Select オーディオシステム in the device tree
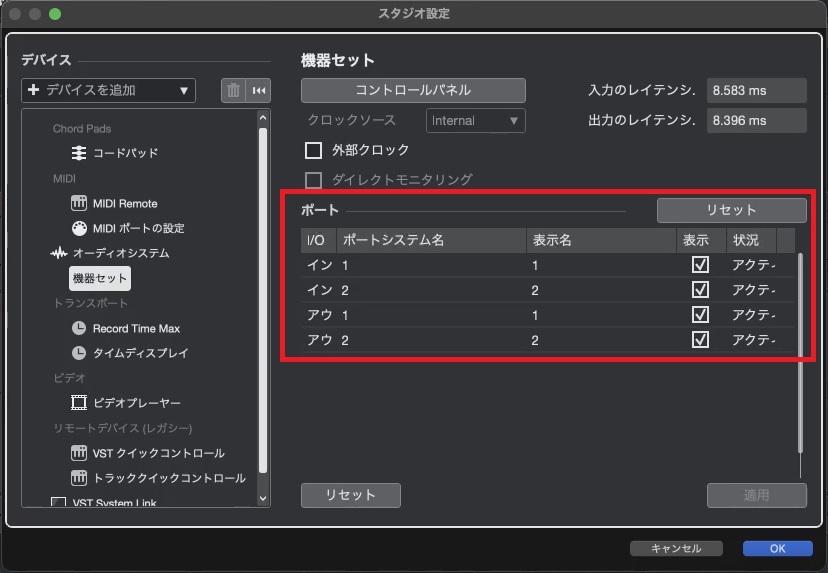 (120, 253)
